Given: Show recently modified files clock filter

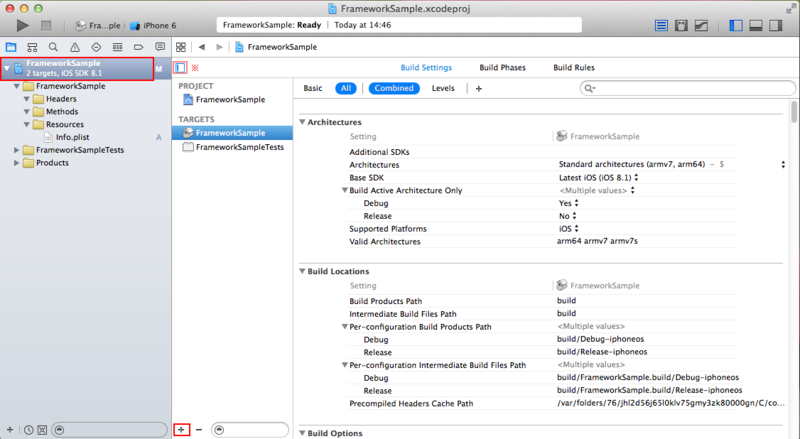Looking at the screenshot, I should pyautogui.click(x=29, y=430).
